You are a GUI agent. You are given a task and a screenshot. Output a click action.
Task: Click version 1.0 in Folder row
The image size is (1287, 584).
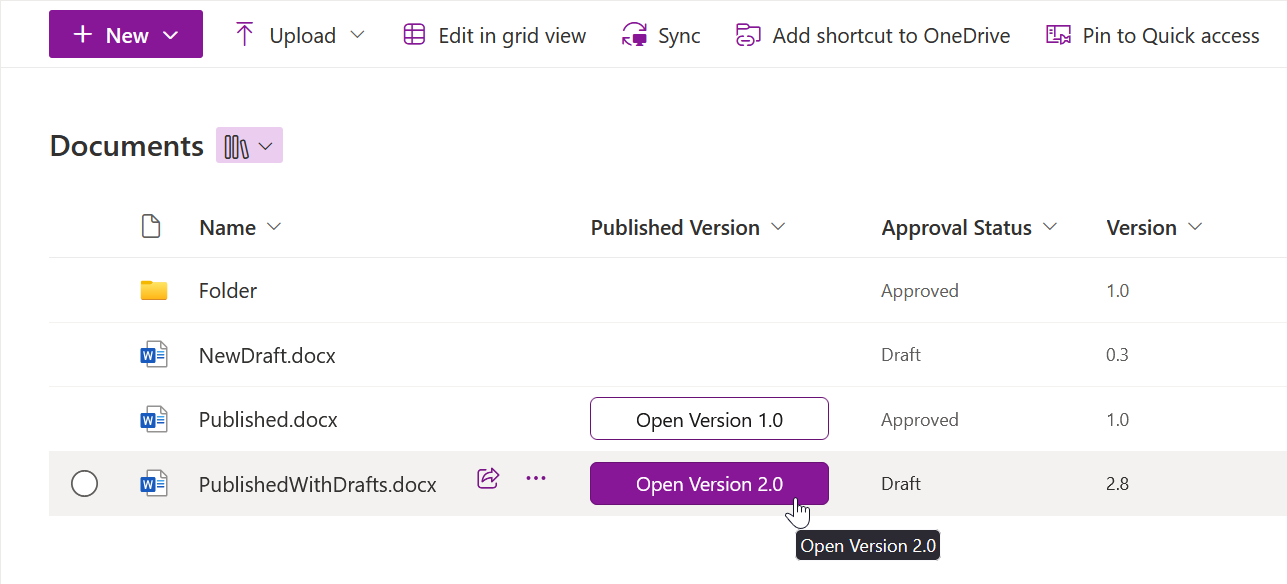(x=1118, y=291)
